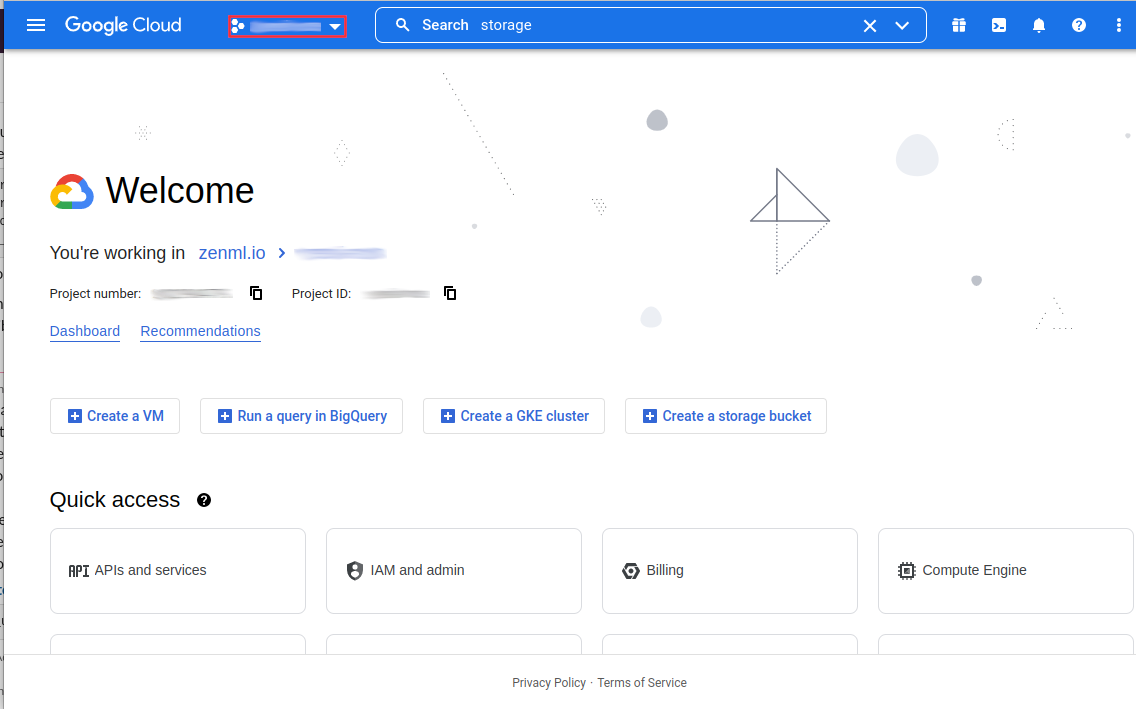Open the project selector dropdown
This screenshot has width=1136, height=709.
pos(287,25)
